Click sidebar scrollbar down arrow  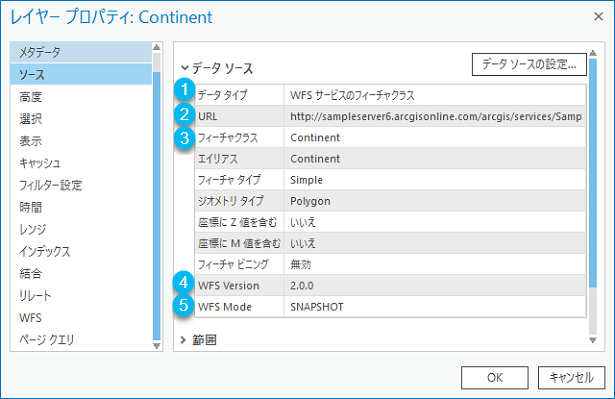click(156, 346)
